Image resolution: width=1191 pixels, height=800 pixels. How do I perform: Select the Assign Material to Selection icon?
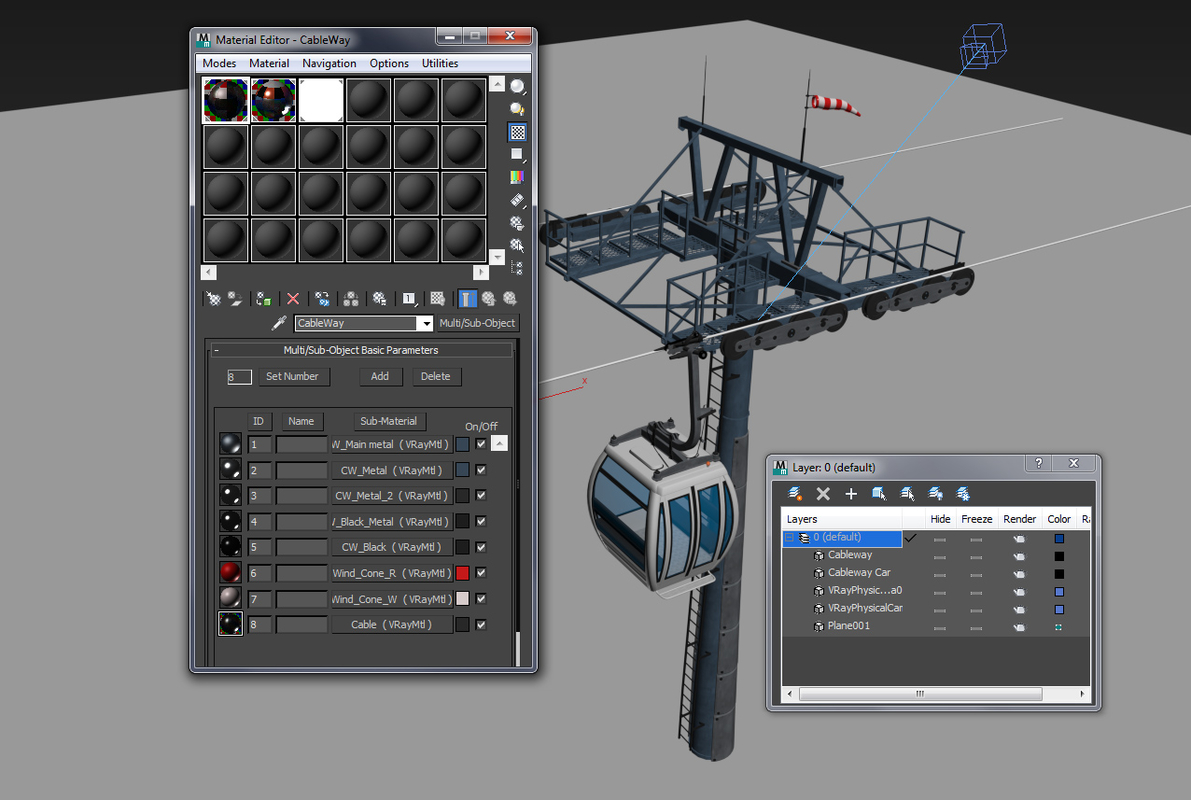tap(263, 298)
